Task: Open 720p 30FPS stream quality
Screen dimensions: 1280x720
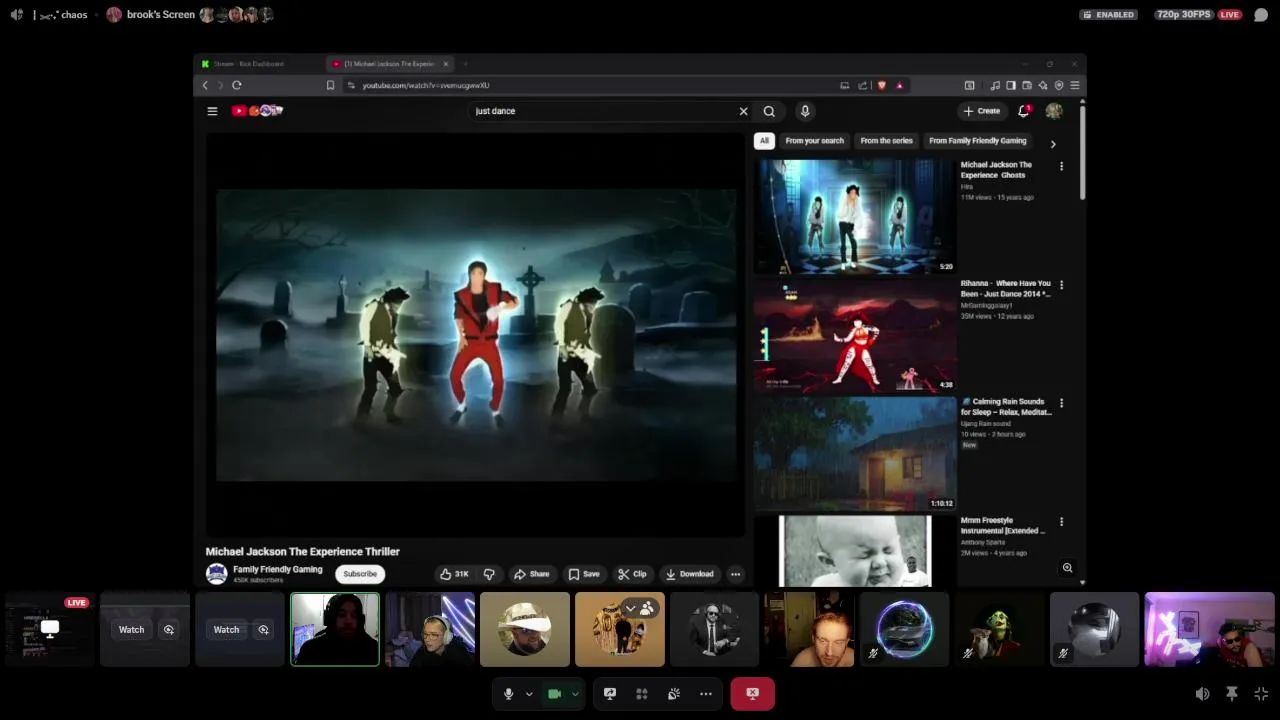Action: (x=1183, y=15)
